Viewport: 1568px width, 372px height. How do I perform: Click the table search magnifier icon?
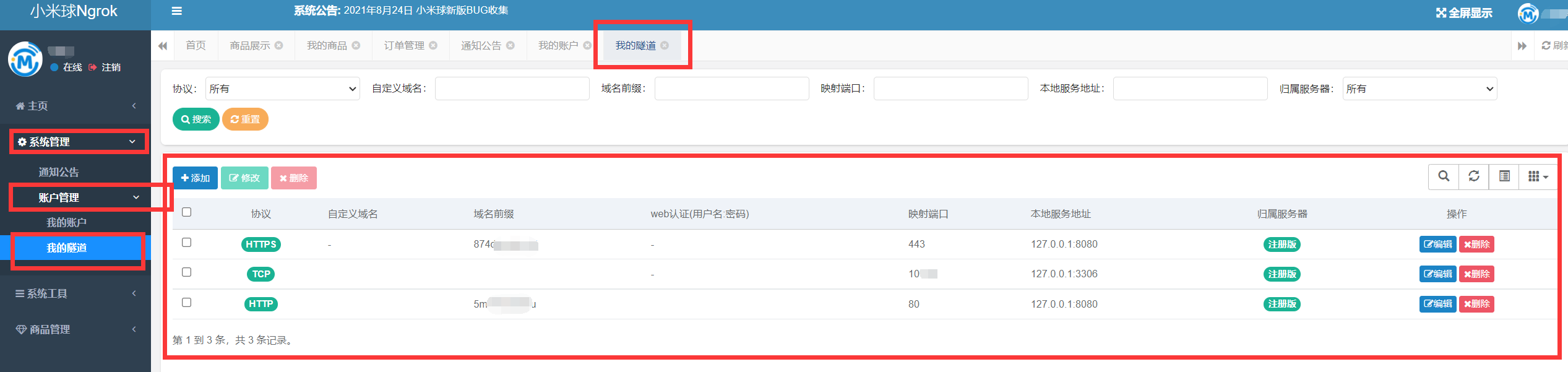click(1444, 176)
